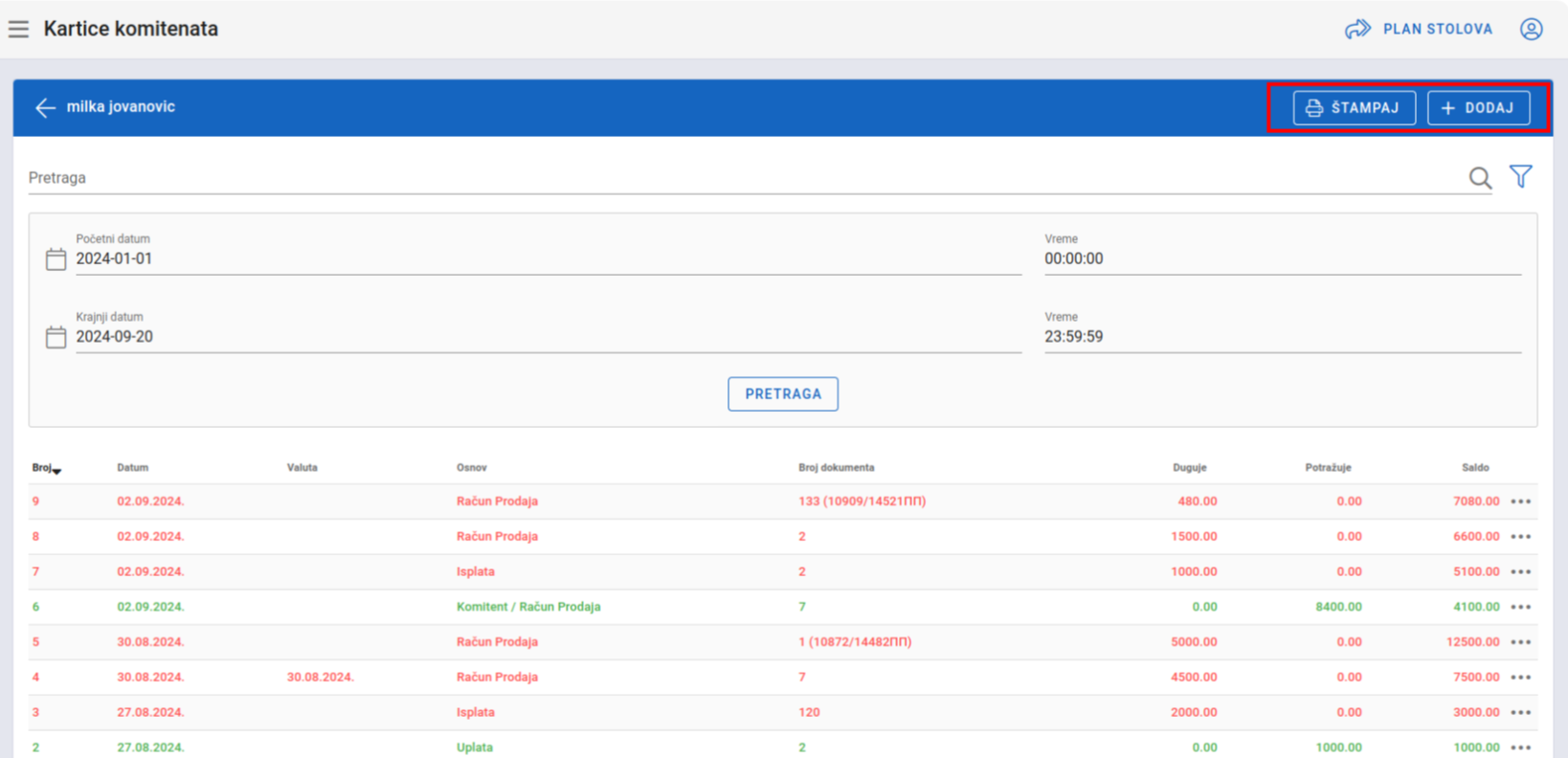Open more options for row 2 Uplata

coord(1521,747)
